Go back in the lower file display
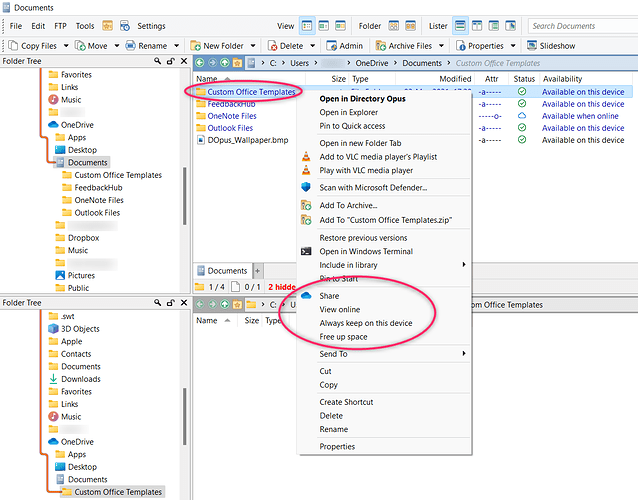Image resolution: width=638 pixels, height=500 pixels. point(200,304)
